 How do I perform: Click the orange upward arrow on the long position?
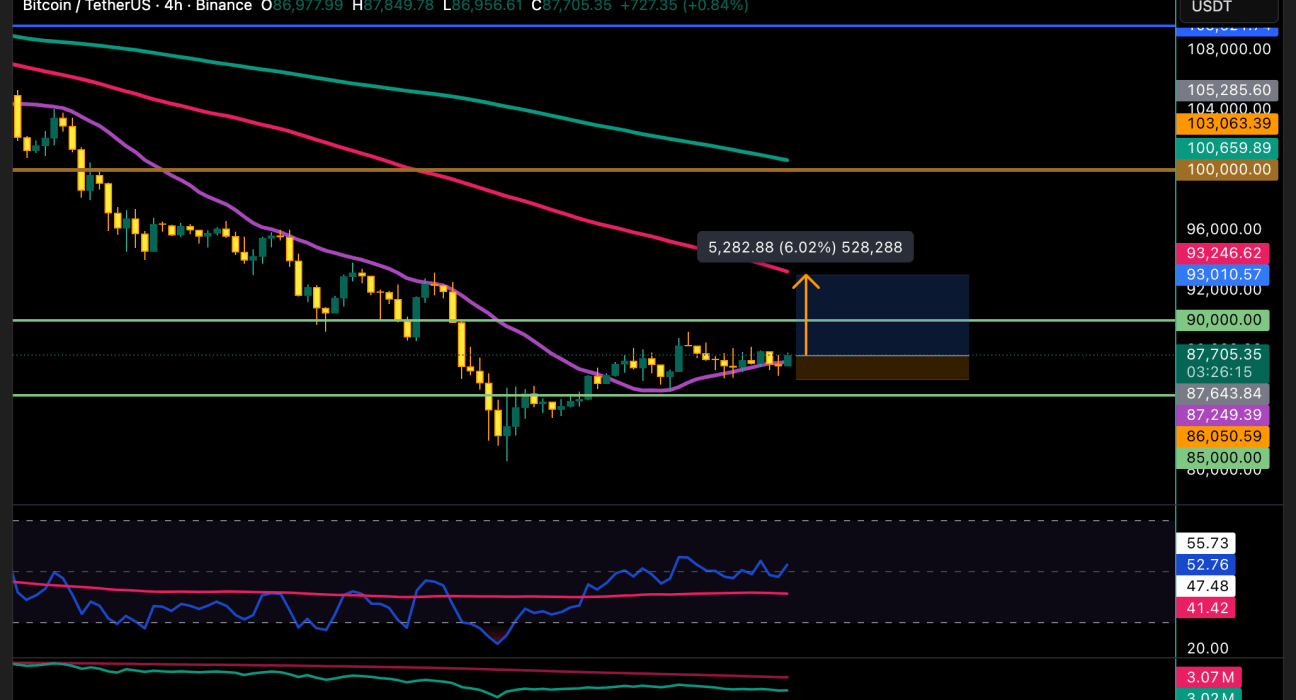coord(807,282)
